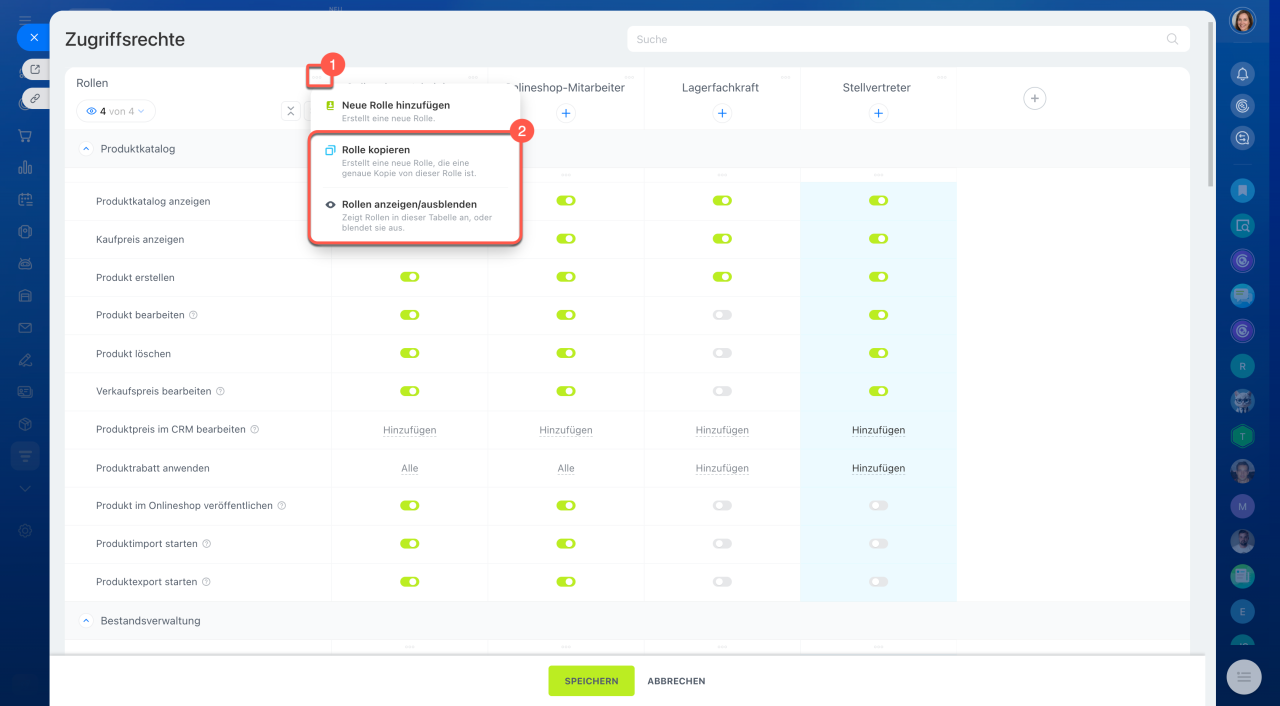Collapse the Bestandsverwaltung section
This screenshot has width=1280, height=706.
click(86, 621)
